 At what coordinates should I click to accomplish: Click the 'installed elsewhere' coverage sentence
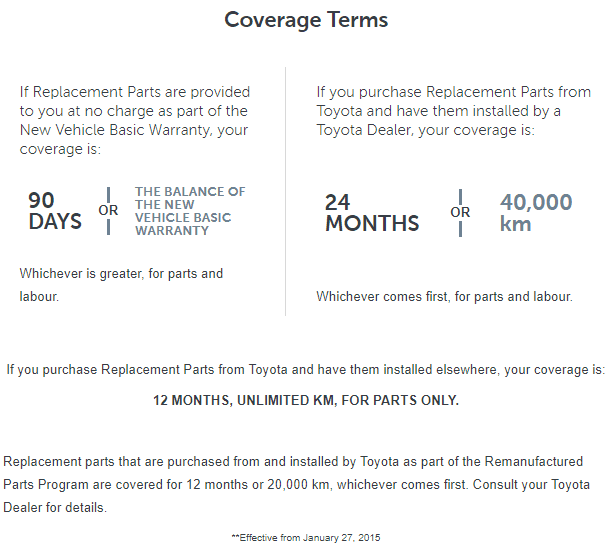[x=306, y=370]
